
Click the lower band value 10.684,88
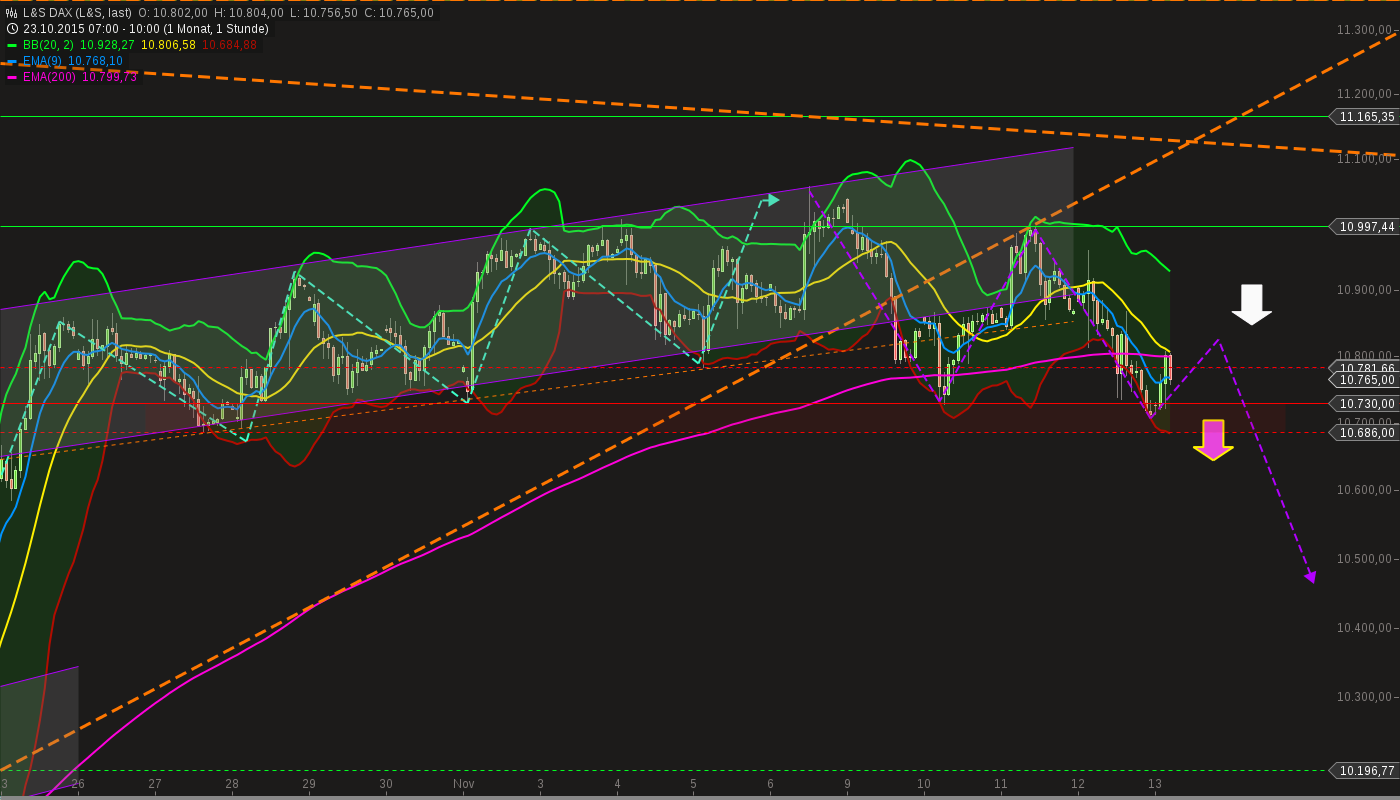pos(230,45)
